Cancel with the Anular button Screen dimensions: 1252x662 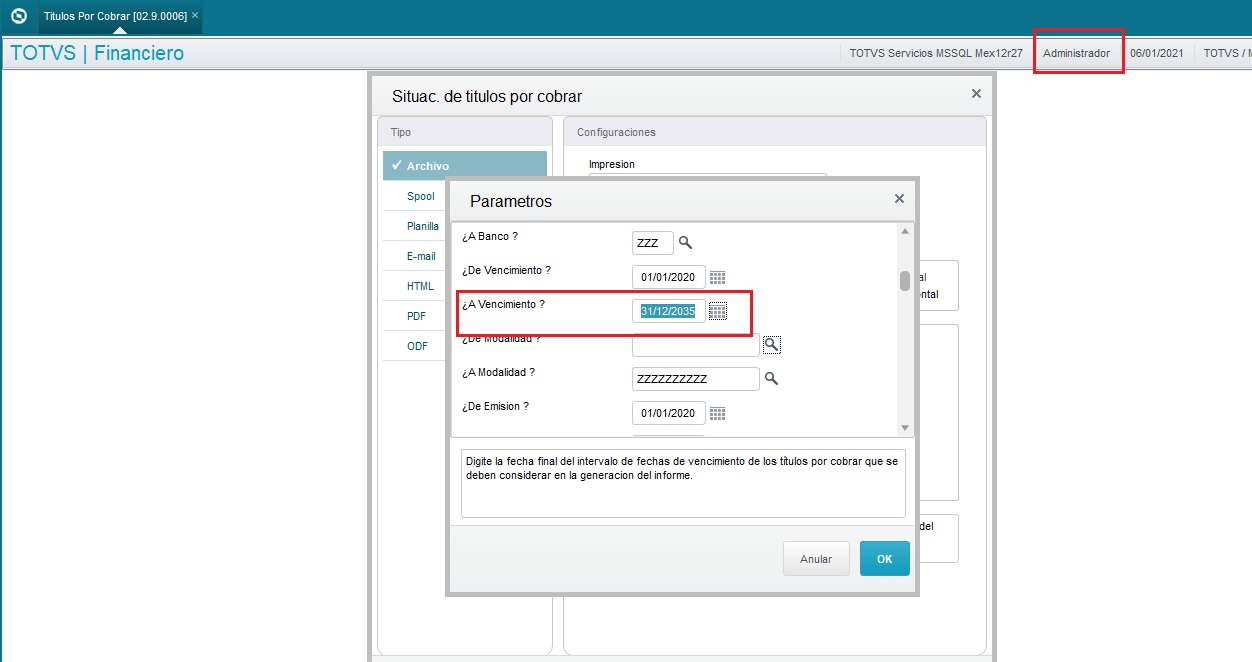pyautogui.click(x=816, y=559)
